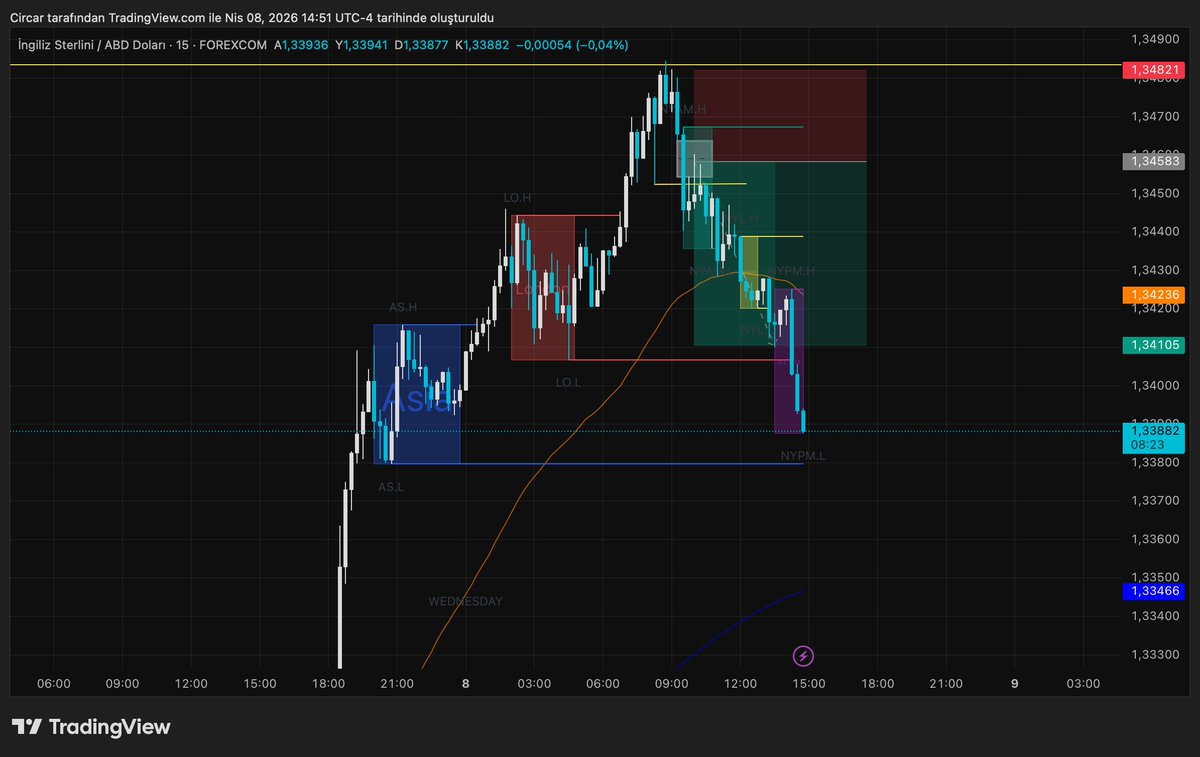Select the red London session box
The width and height of the screenshot is (1200, 757).
[543, 287]
